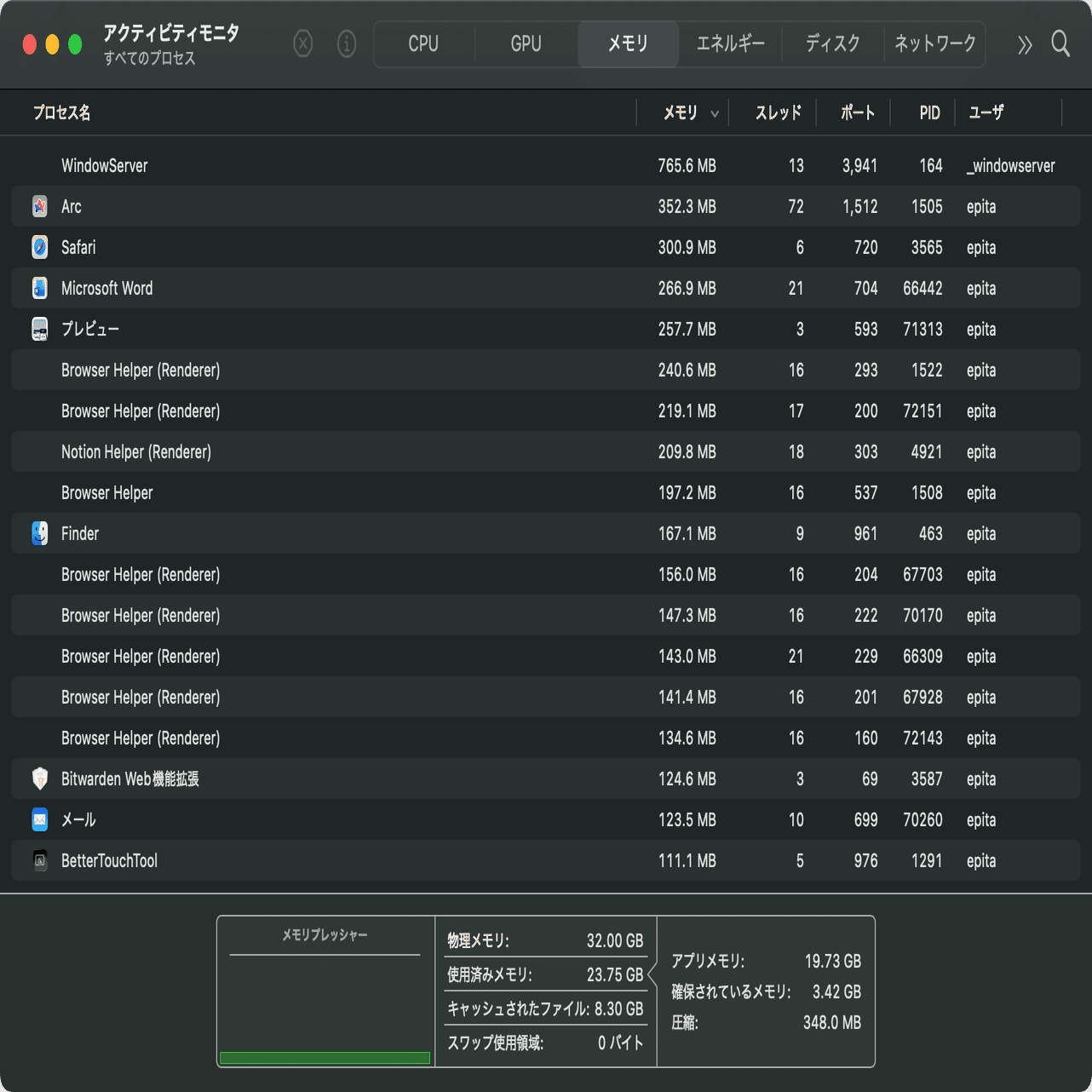Viewport: 1092px width, 1092px height.
Task: Select the Safari compass icon
Action: 40,247
